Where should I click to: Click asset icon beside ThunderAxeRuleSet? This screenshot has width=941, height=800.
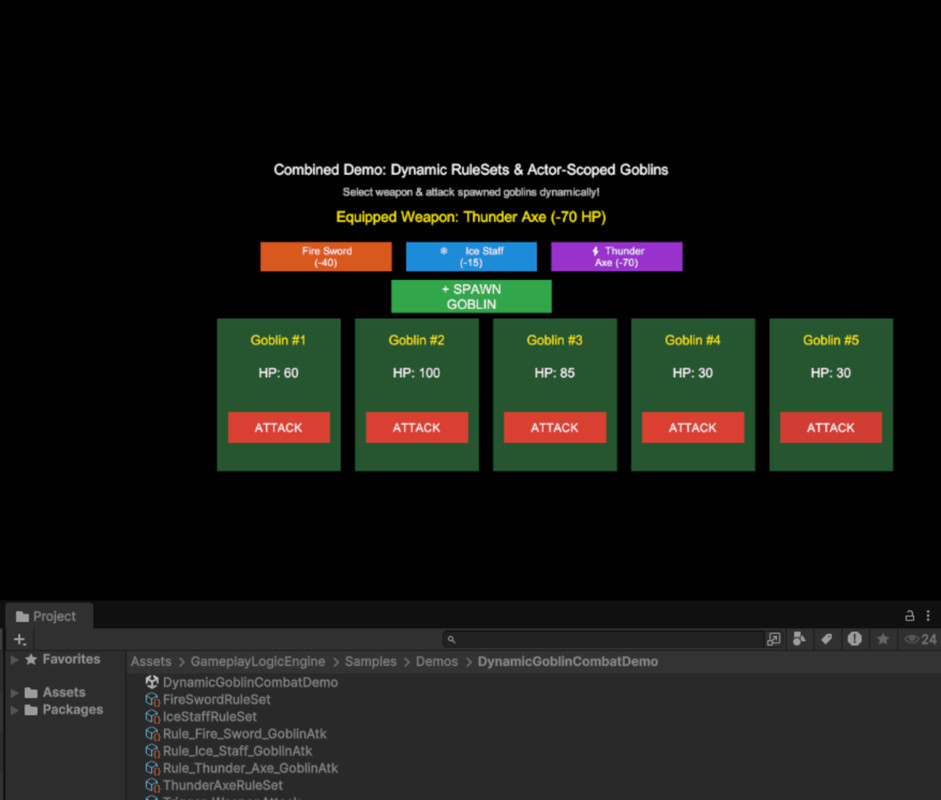click(152, 785)
